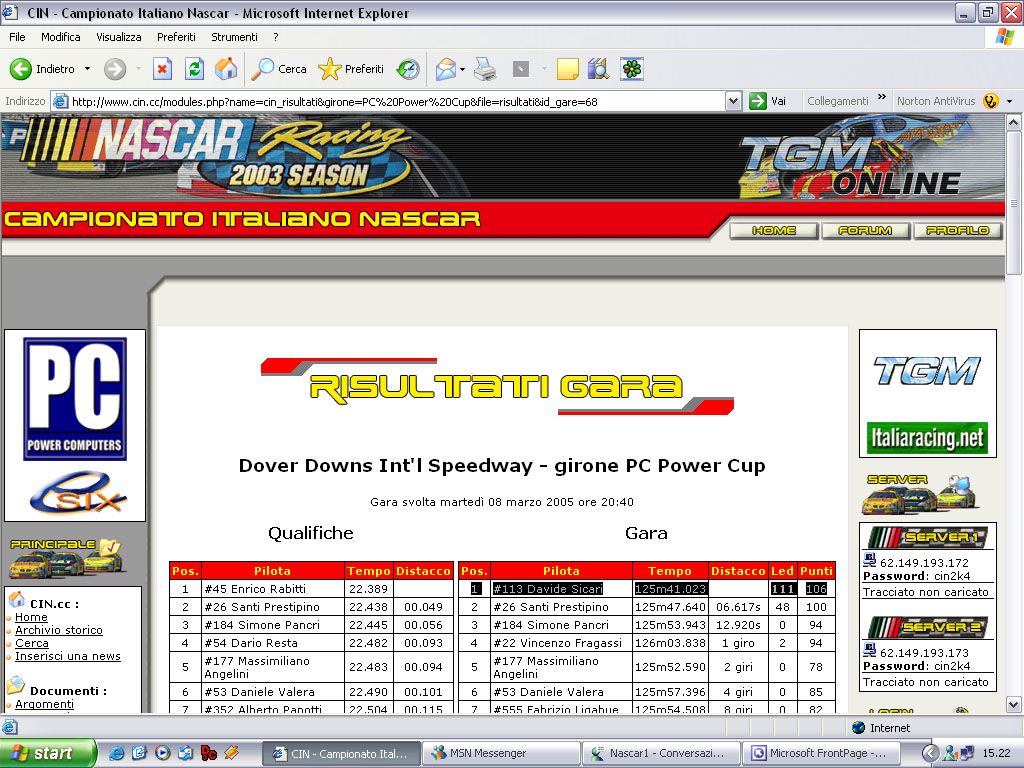Click the MSN Messenger tray icon
Screen dimensions: 1024x768
[950, 753]
